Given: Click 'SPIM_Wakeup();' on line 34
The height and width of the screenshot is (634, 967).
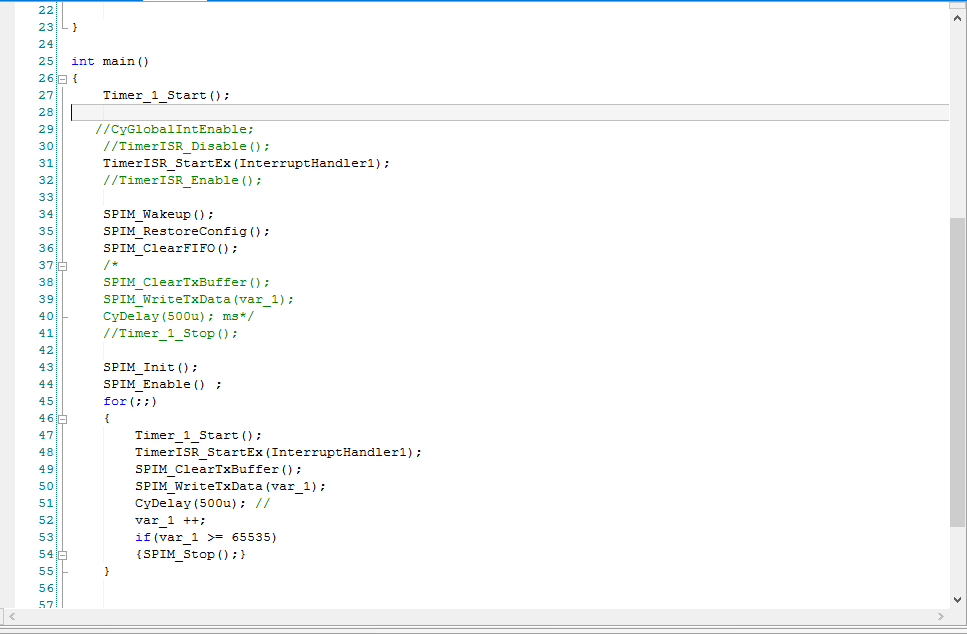Looking at the screenshot, I should pos(158,214).
